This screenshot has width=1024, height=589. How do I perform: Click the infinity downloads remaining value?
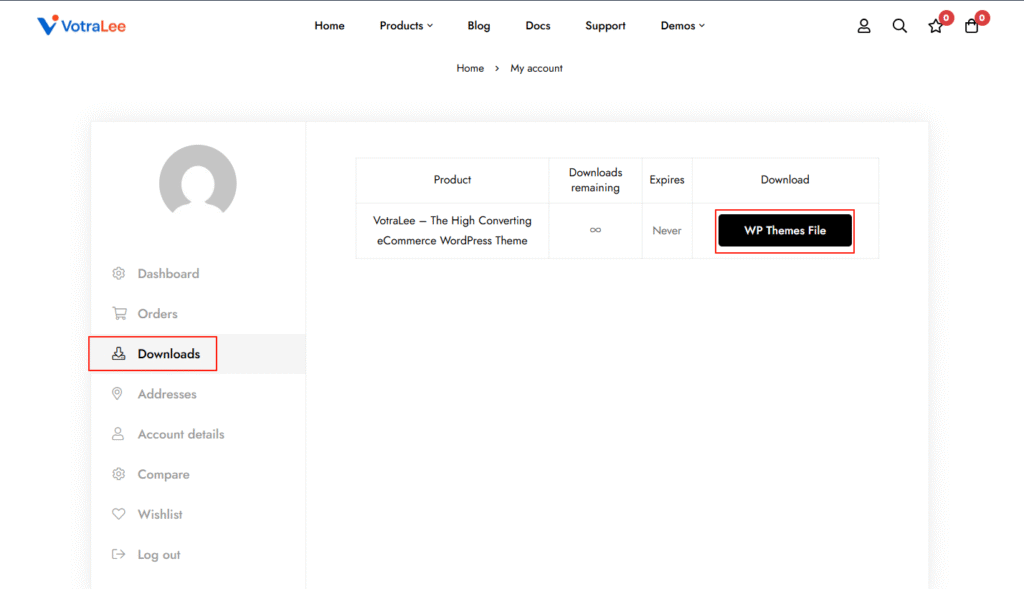click(595, 230)
